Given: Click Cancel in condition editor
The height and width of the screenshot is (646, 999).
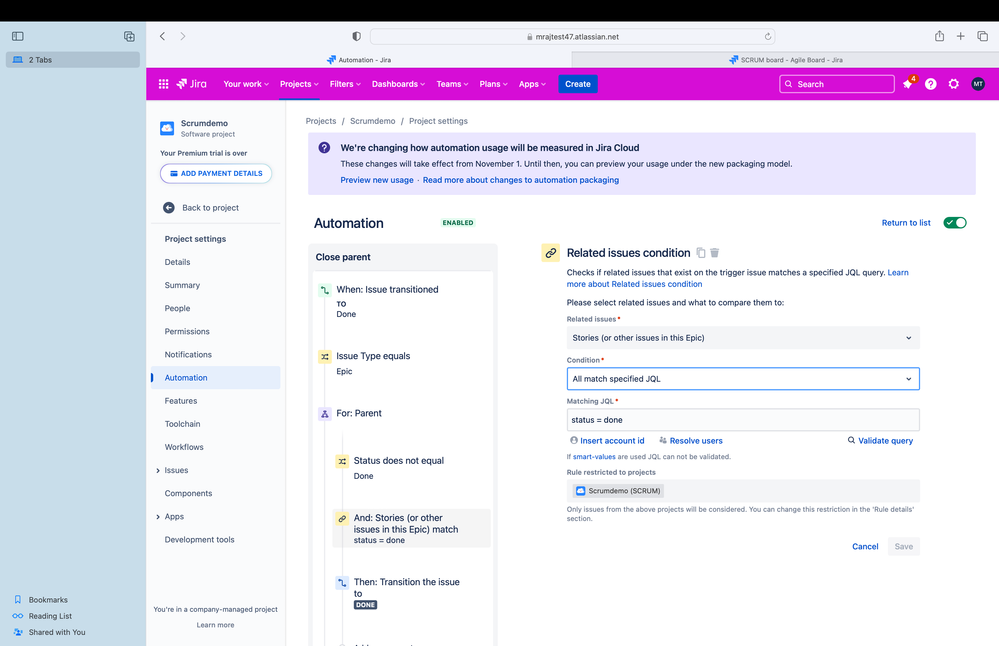Looking at the screenshot, I should (x=865, y=547).
